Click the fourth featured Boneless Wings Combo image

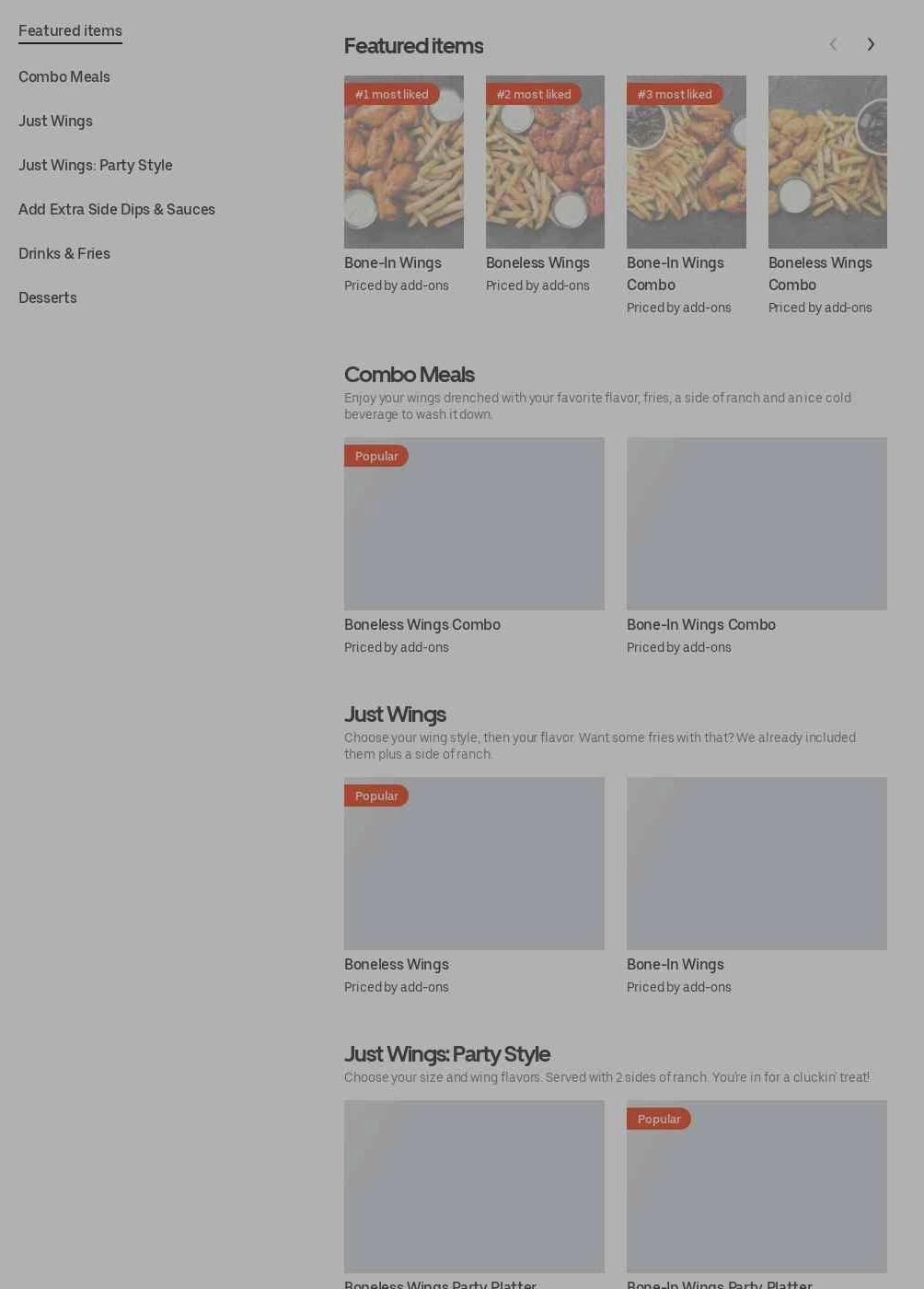pyautogui.click(x=827, y=162)
